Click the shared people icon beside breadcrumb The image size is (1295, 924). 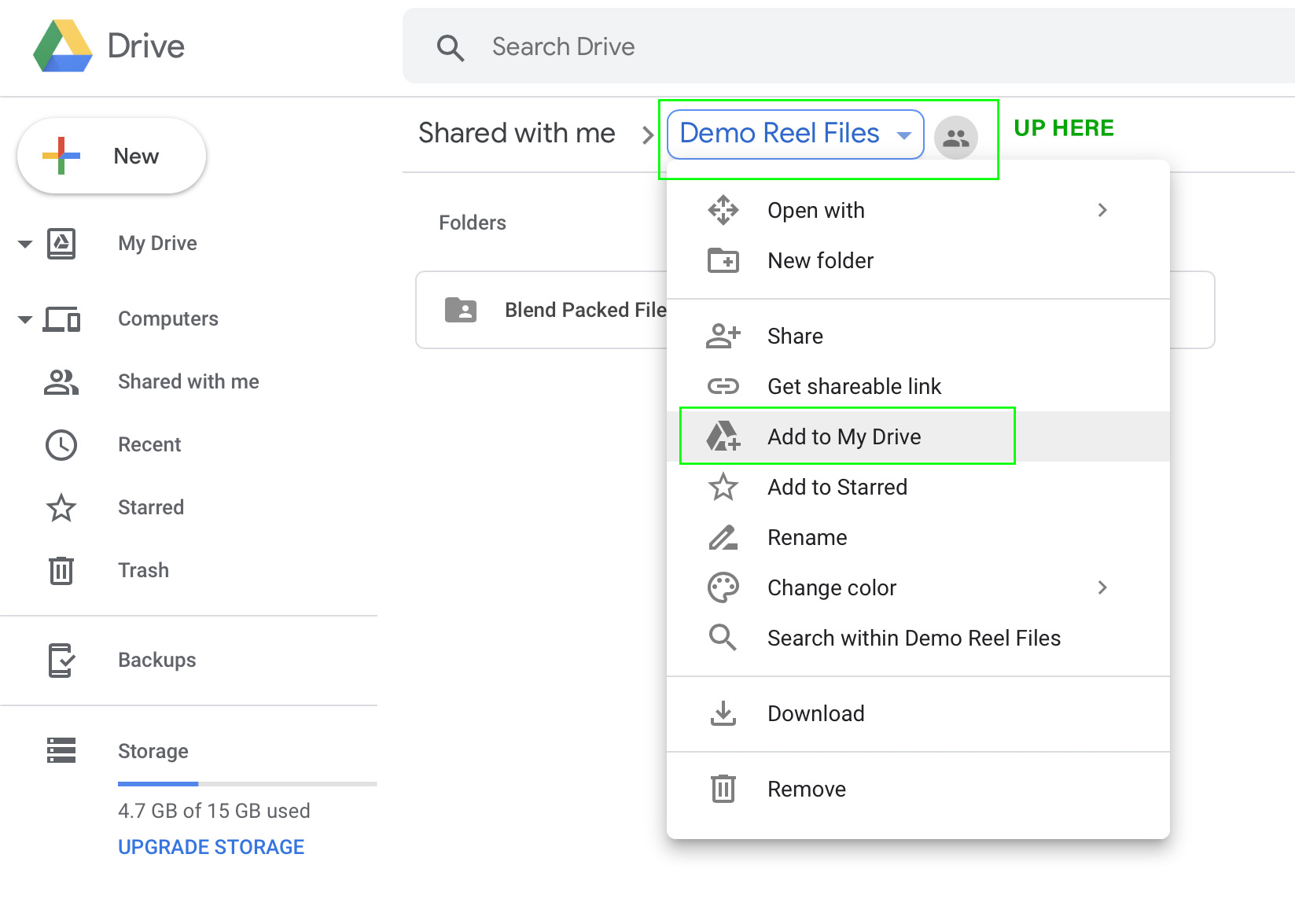click(956, 138)
